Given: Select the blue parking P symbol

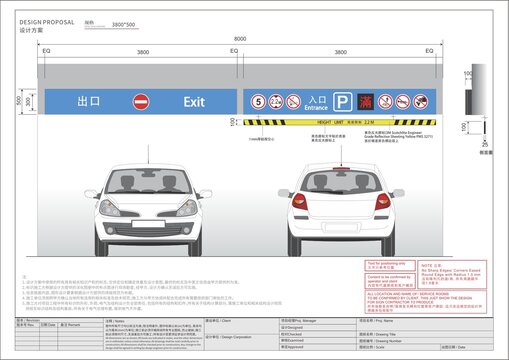Looking at the screenshot, I should click(x=342, y=102).
